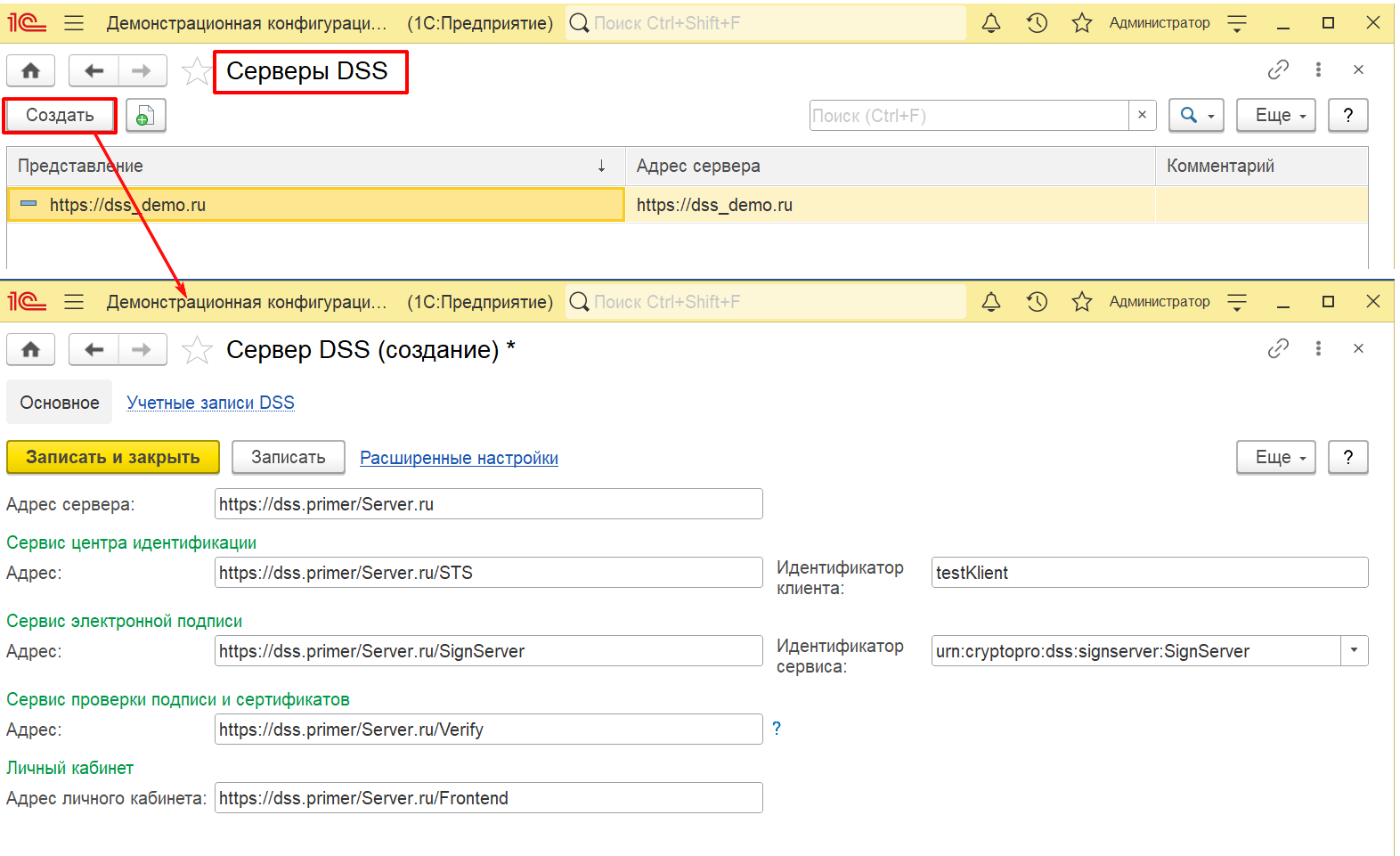Focus global search field in upper window

766,23
